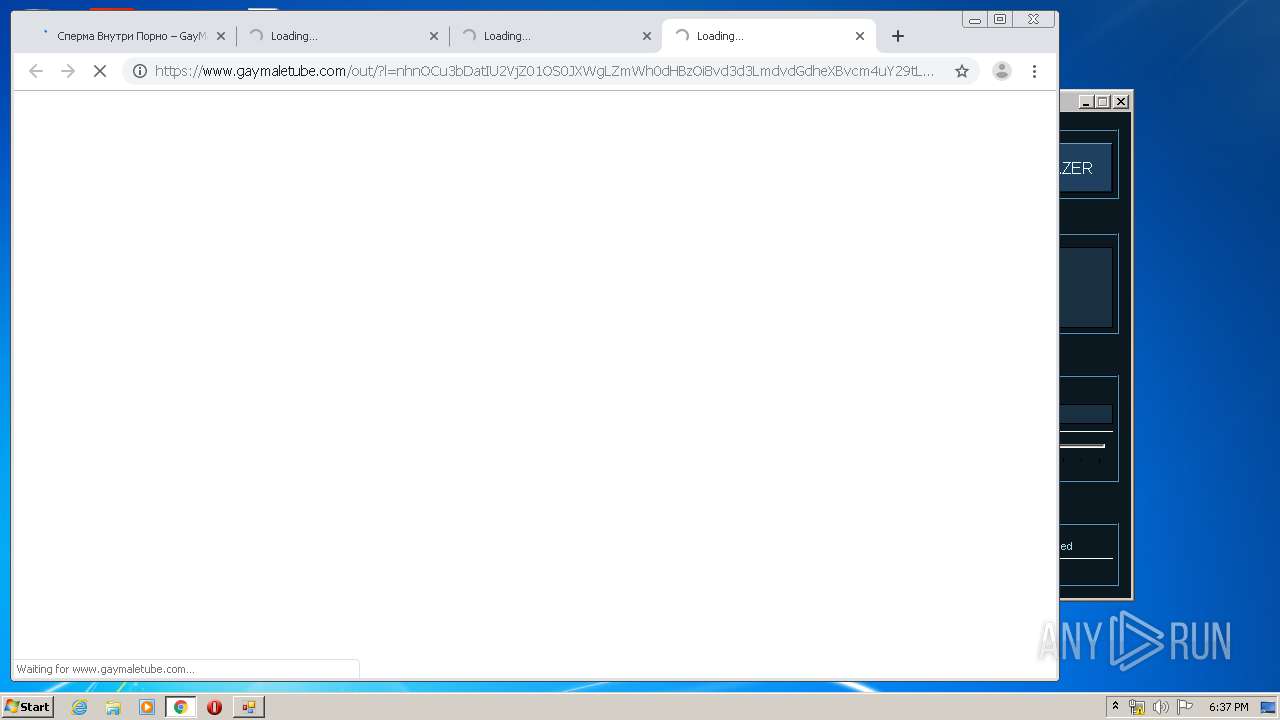Close the Сперма Внутри Порно tab
Viewport: 1280px width, 720px height.
tap(221, 36)
